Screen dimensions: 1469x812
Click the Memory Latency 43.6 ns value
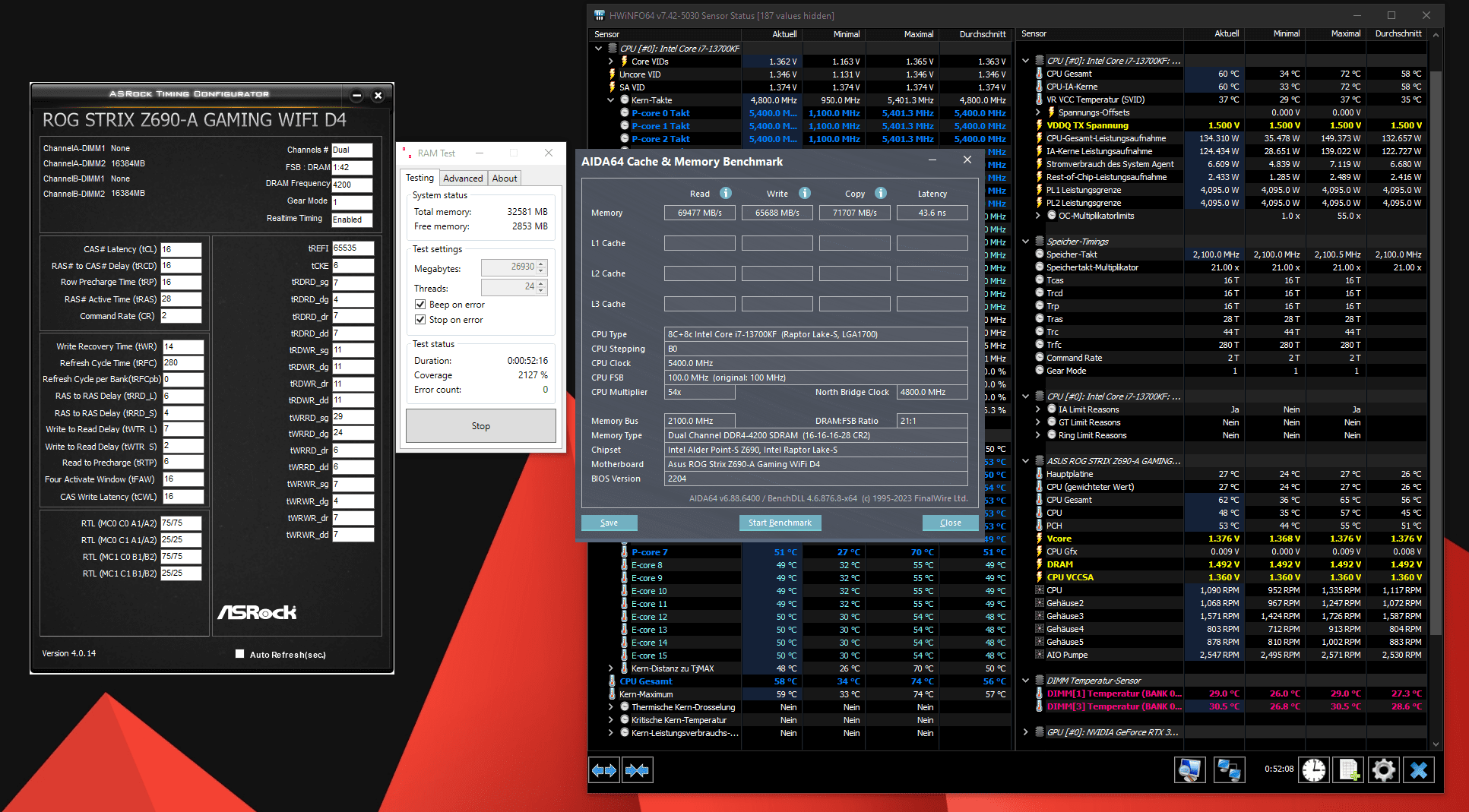(932, 213)
